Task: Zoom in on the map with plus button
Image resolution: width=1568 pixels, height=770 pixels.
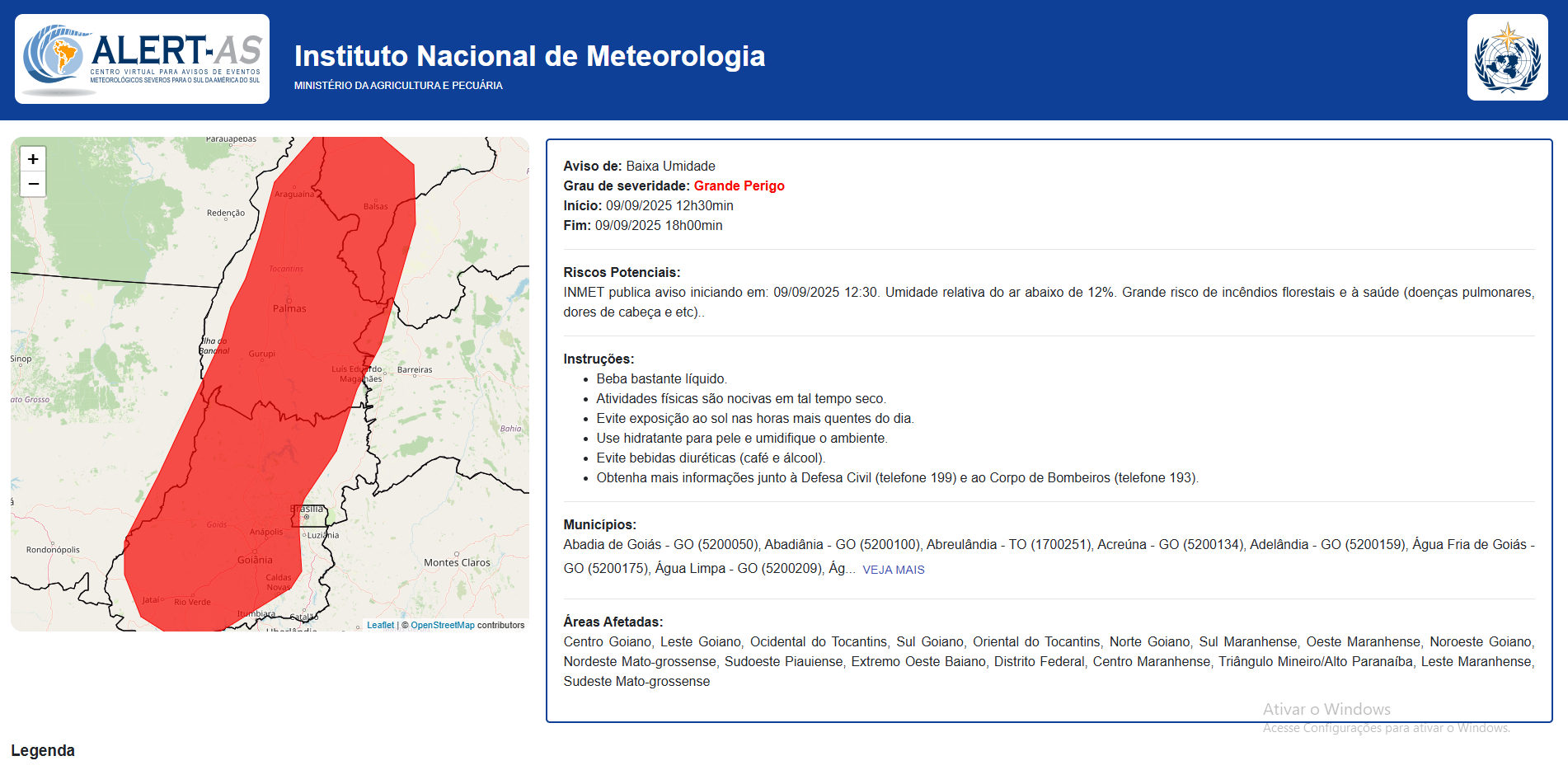Action: pos(33,159)
